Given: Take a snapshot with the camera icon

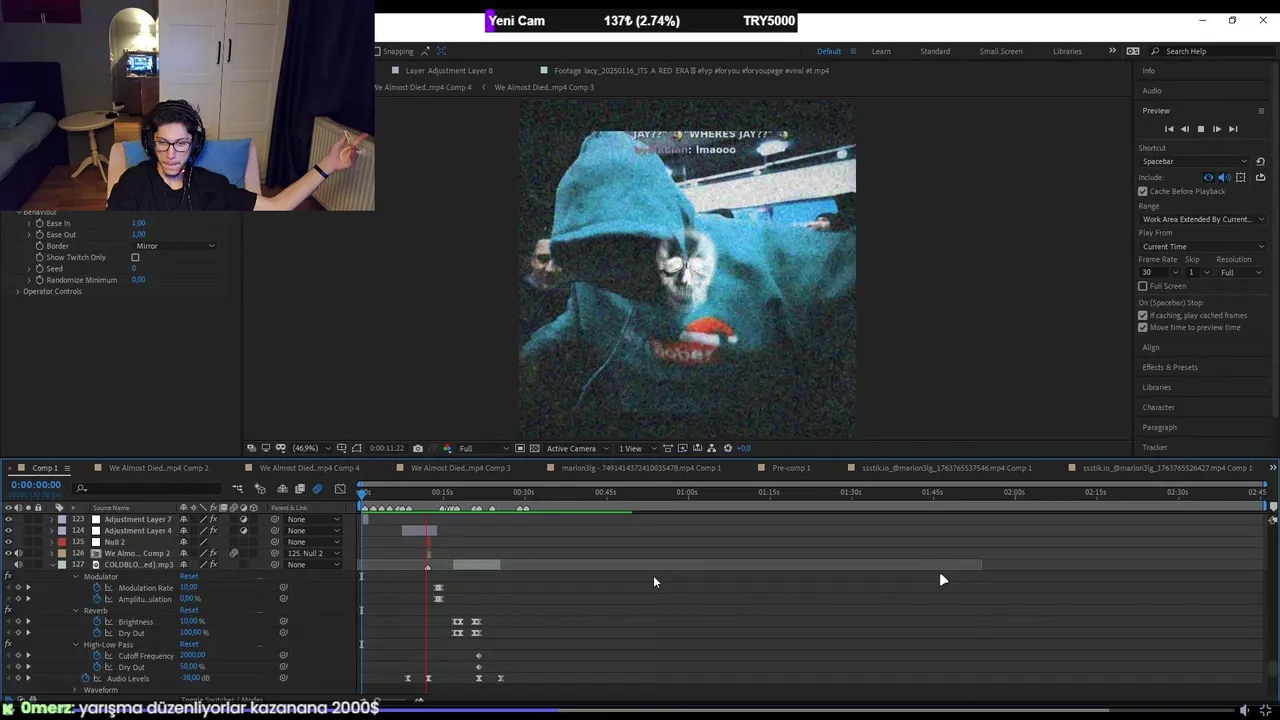Looking at the screenshot, I should click(418, 448).
